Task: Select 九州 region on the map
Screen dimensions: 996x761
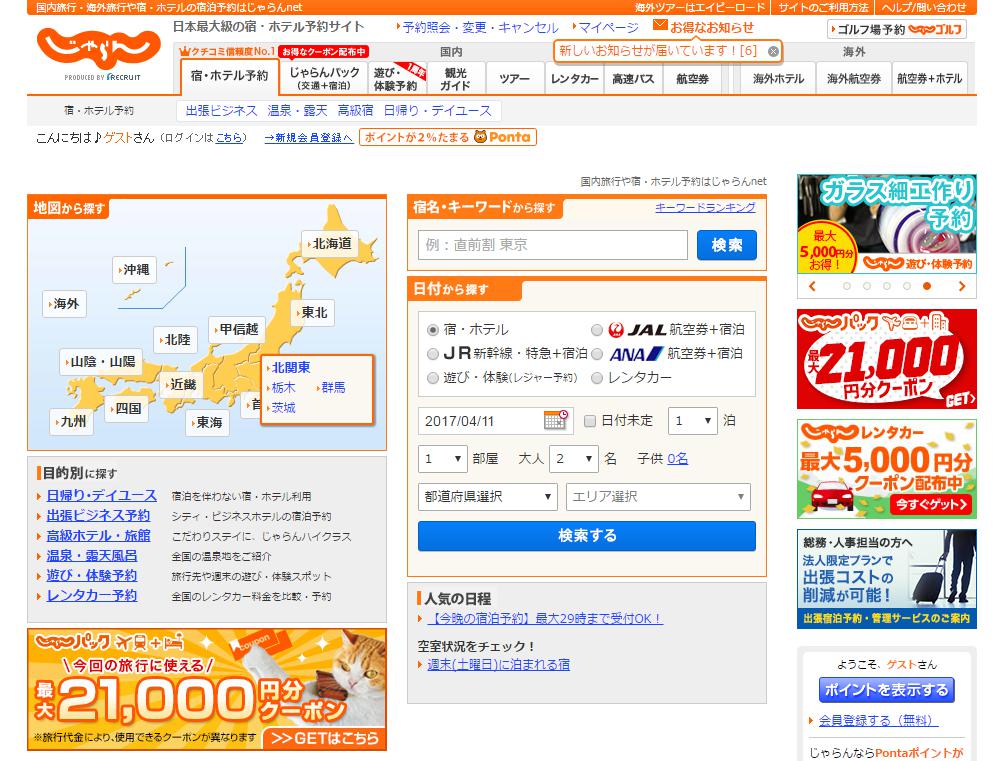Action: (71, 421)
